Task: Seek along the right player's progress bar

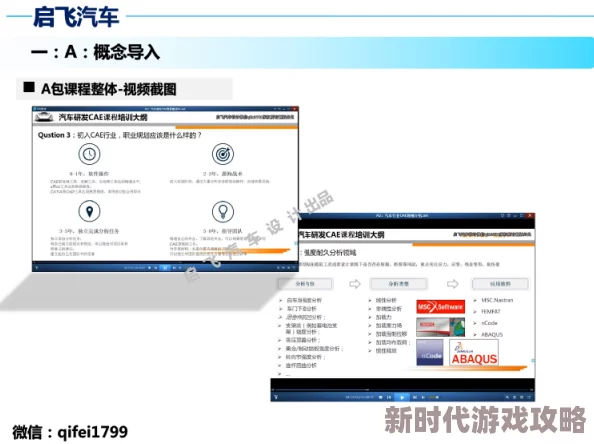Action: [402, 389]
